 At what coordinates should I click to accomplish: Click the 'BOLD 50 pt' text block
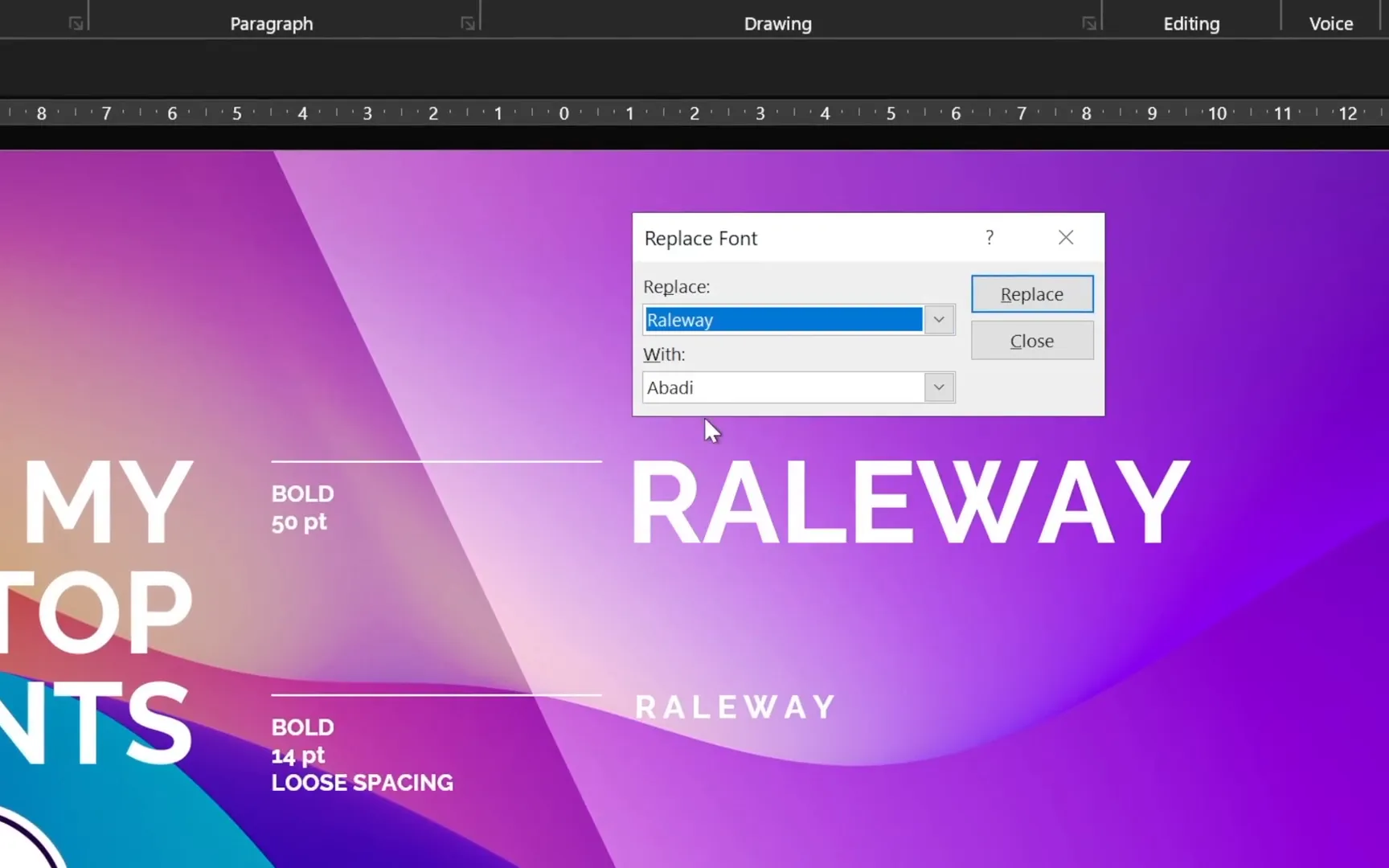303,508
